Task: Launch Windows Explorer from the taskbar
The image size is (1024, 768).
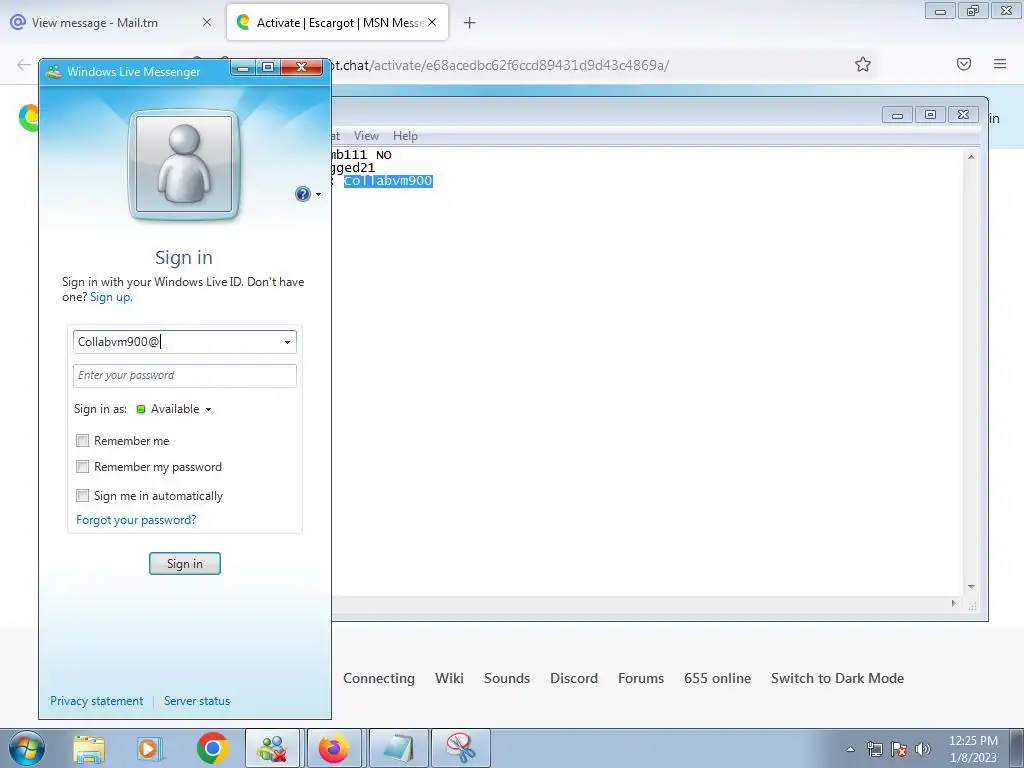Action: tap(89, 748)
